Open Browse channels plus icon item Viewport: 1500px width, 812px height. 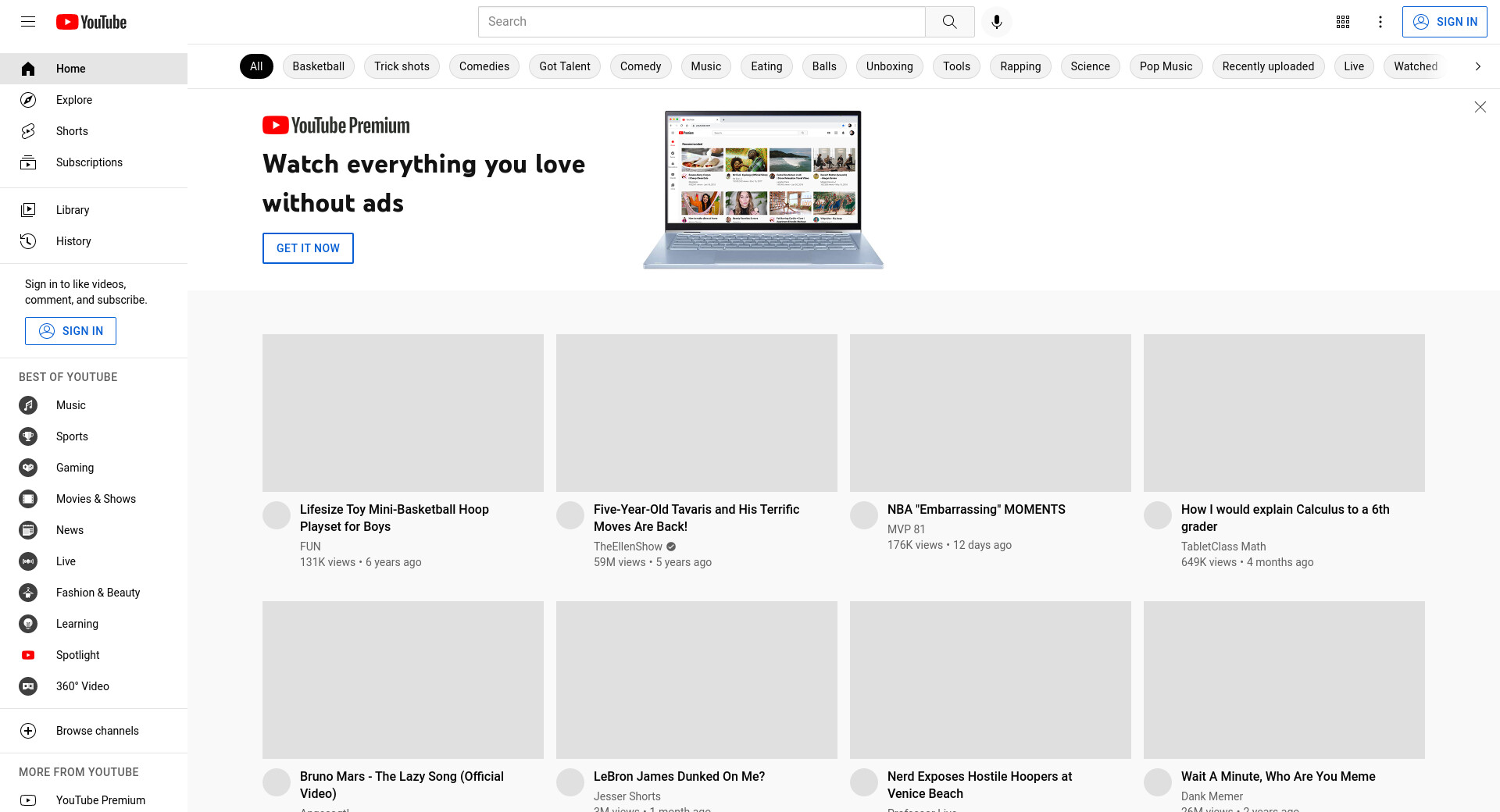pos(94,731)
